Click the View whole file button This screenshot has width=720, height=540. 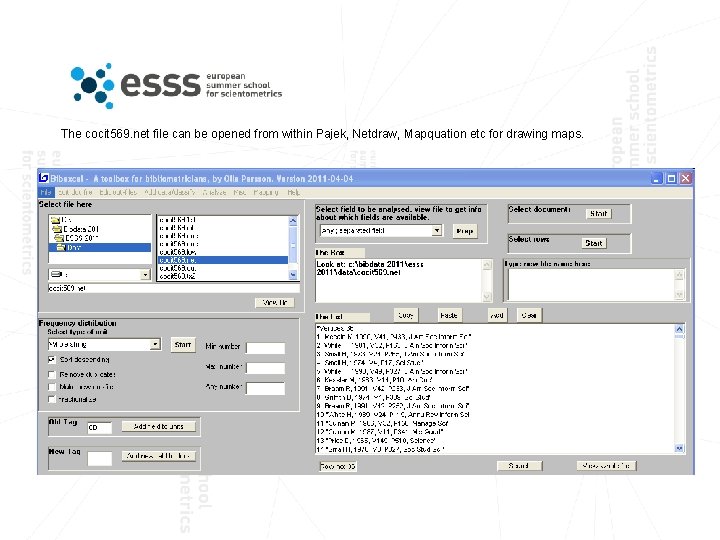[x=606, y=466]
